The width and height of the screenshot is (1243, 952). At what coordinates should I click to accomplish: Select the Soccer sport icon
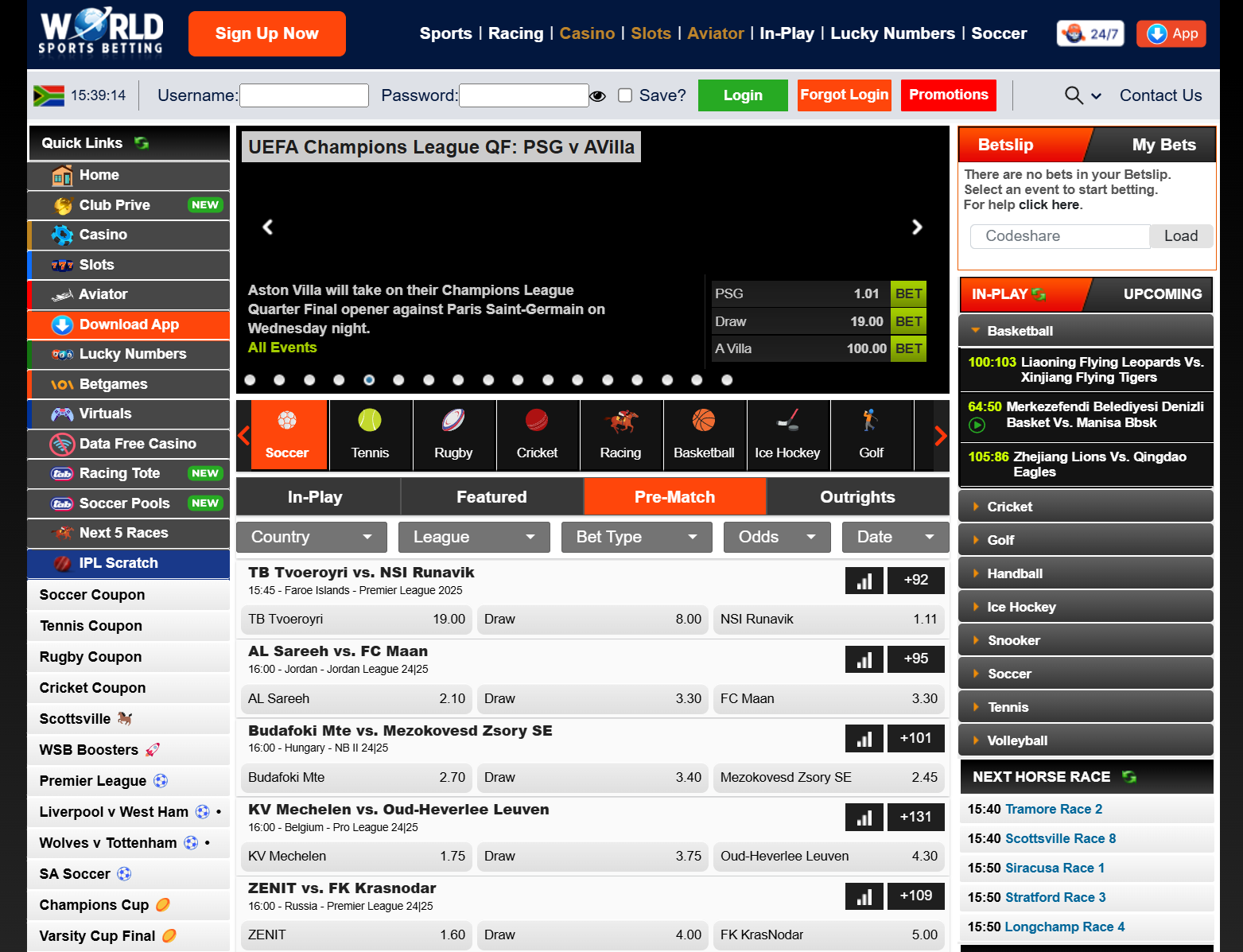point(286,421)
